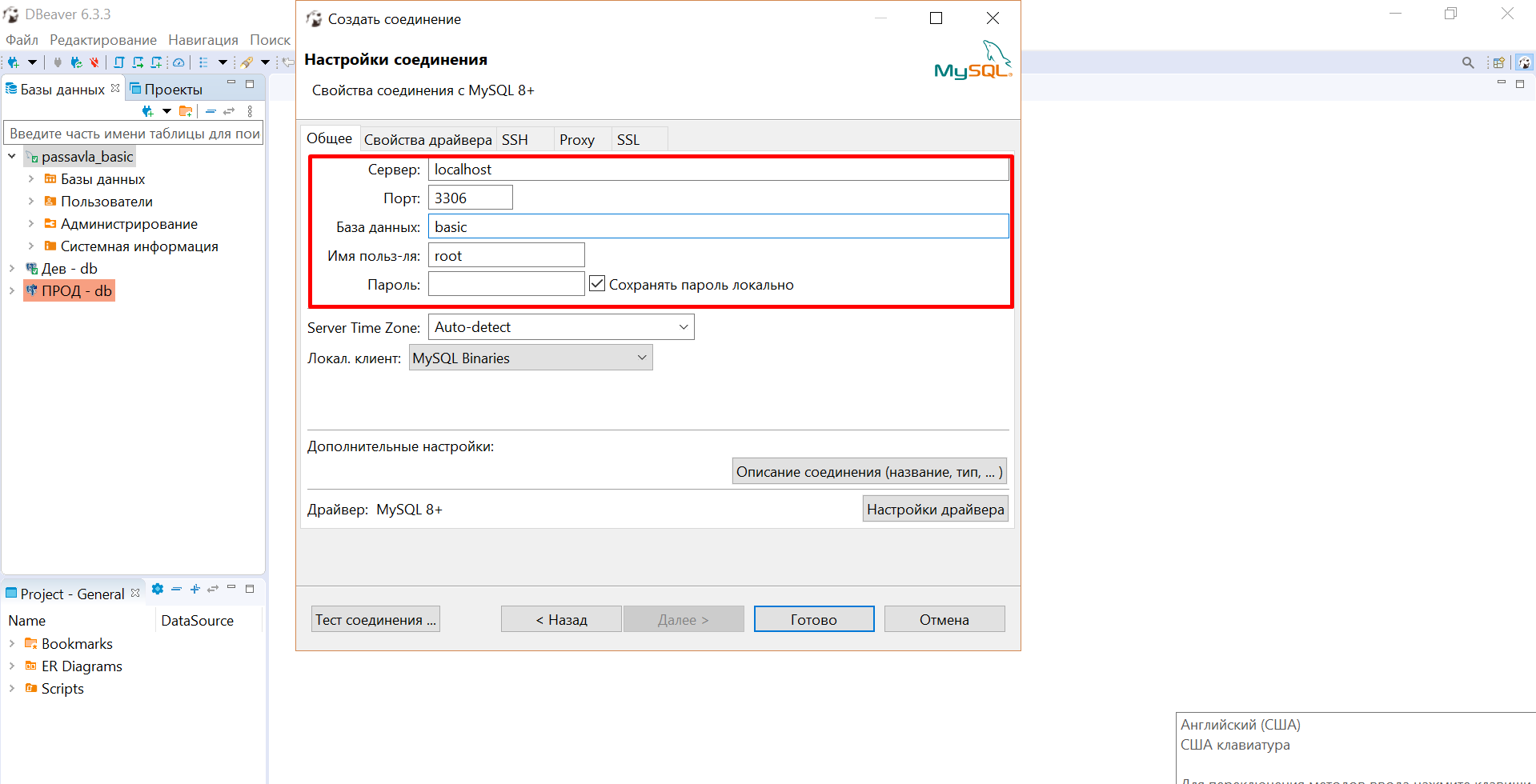Minimize the Базы данных panel
The width and height of the screenshot is (1536, 784).
pyautogui.click(x=231, y=83)
